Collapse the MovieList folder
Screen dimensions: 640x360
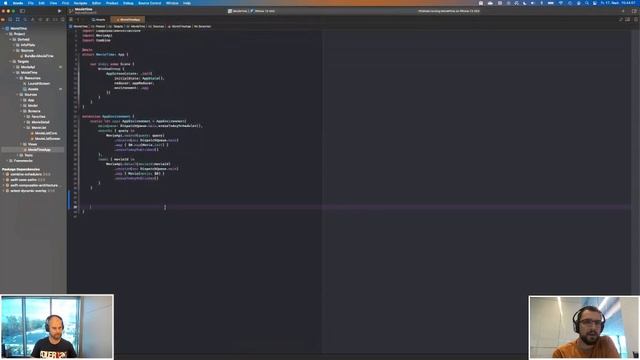coord(25,128)
